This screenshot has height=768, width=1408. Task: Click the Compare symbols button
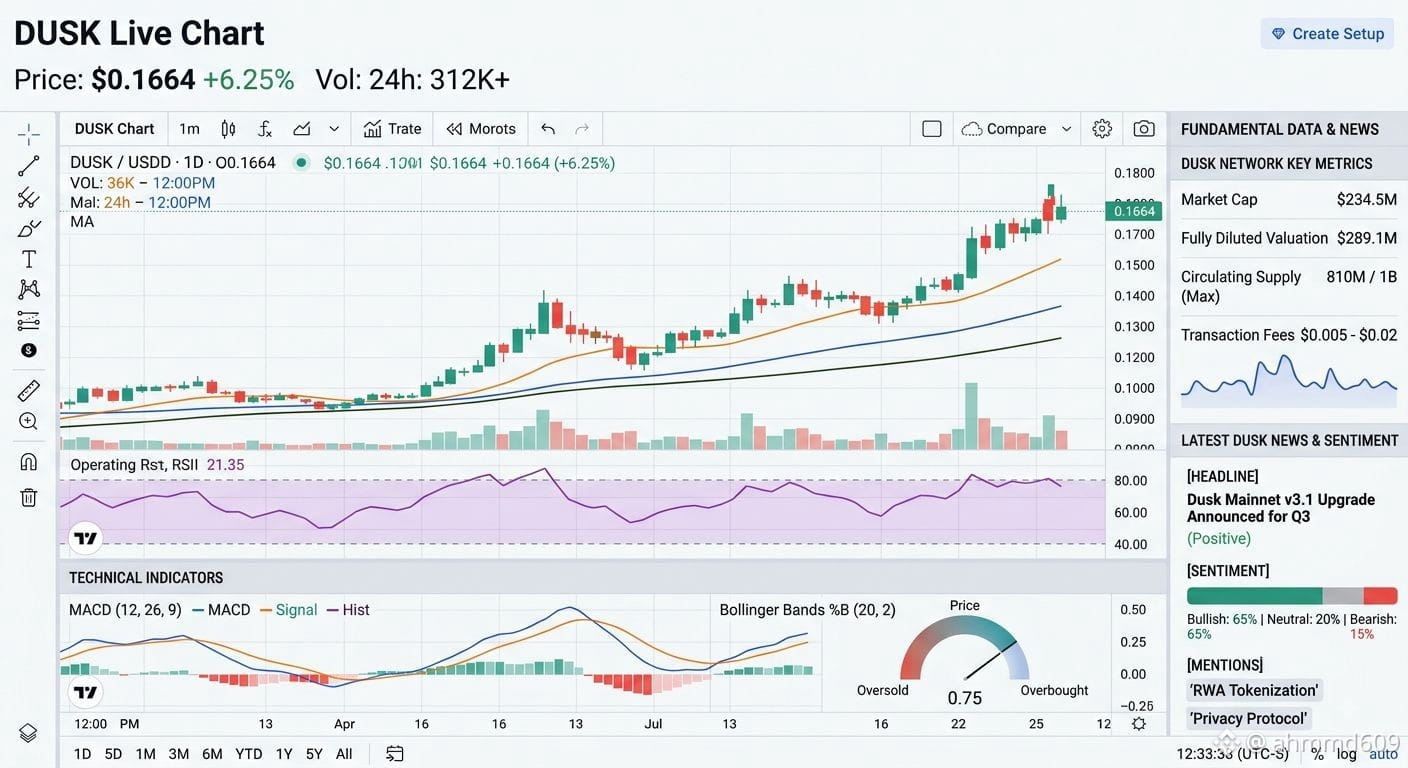click(1004, 129)
